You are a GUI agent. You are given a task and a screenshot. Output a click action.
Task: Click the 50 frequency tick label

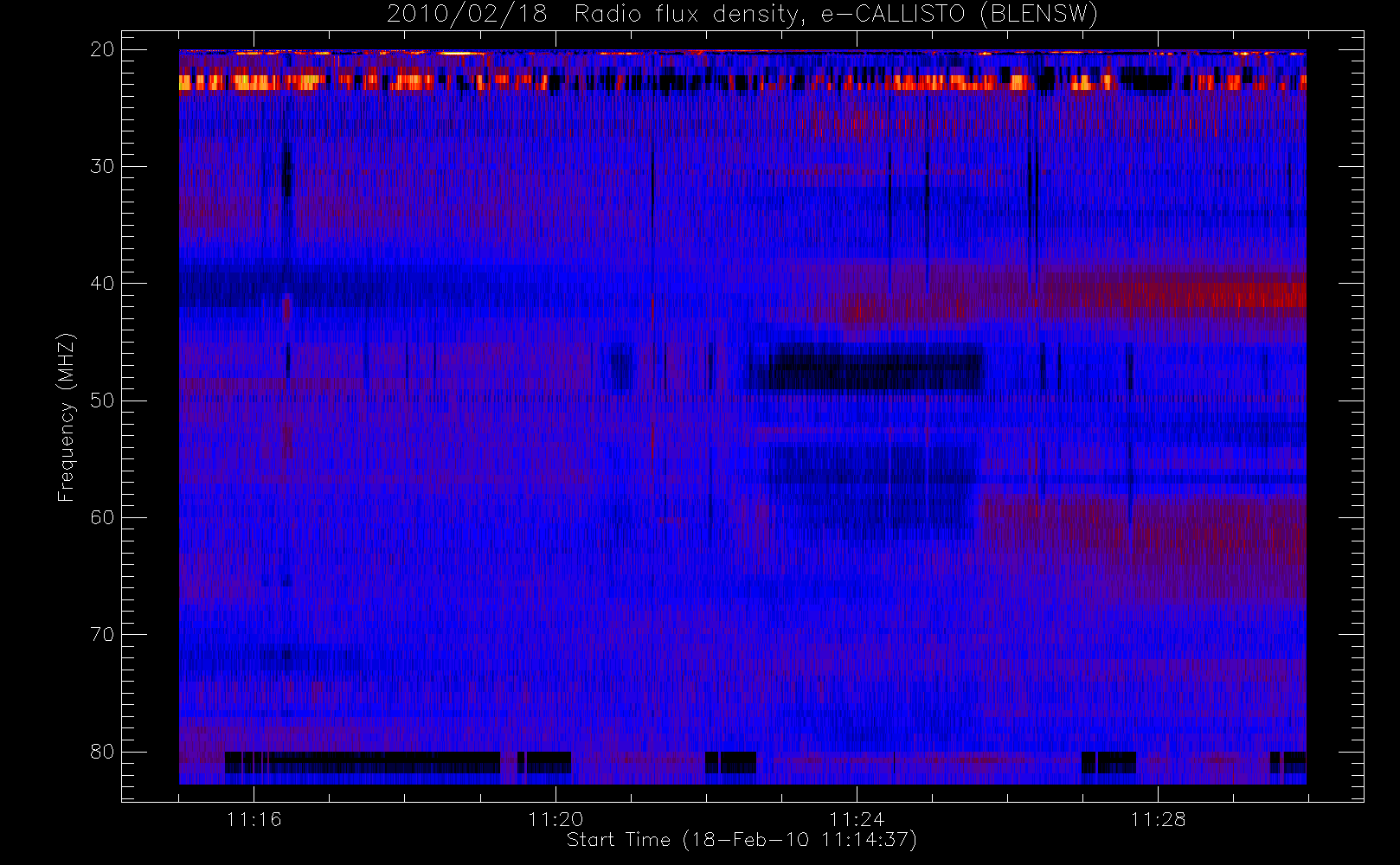102,400
